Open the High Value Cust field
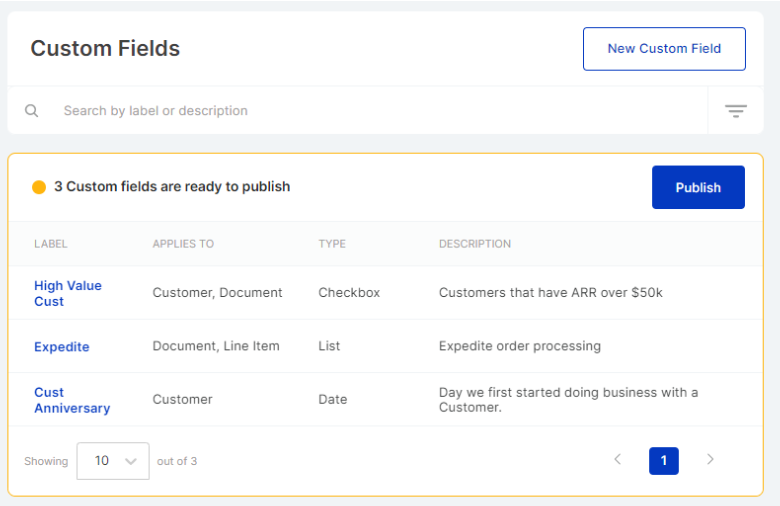The image size is (780, 506). (68, 293)
